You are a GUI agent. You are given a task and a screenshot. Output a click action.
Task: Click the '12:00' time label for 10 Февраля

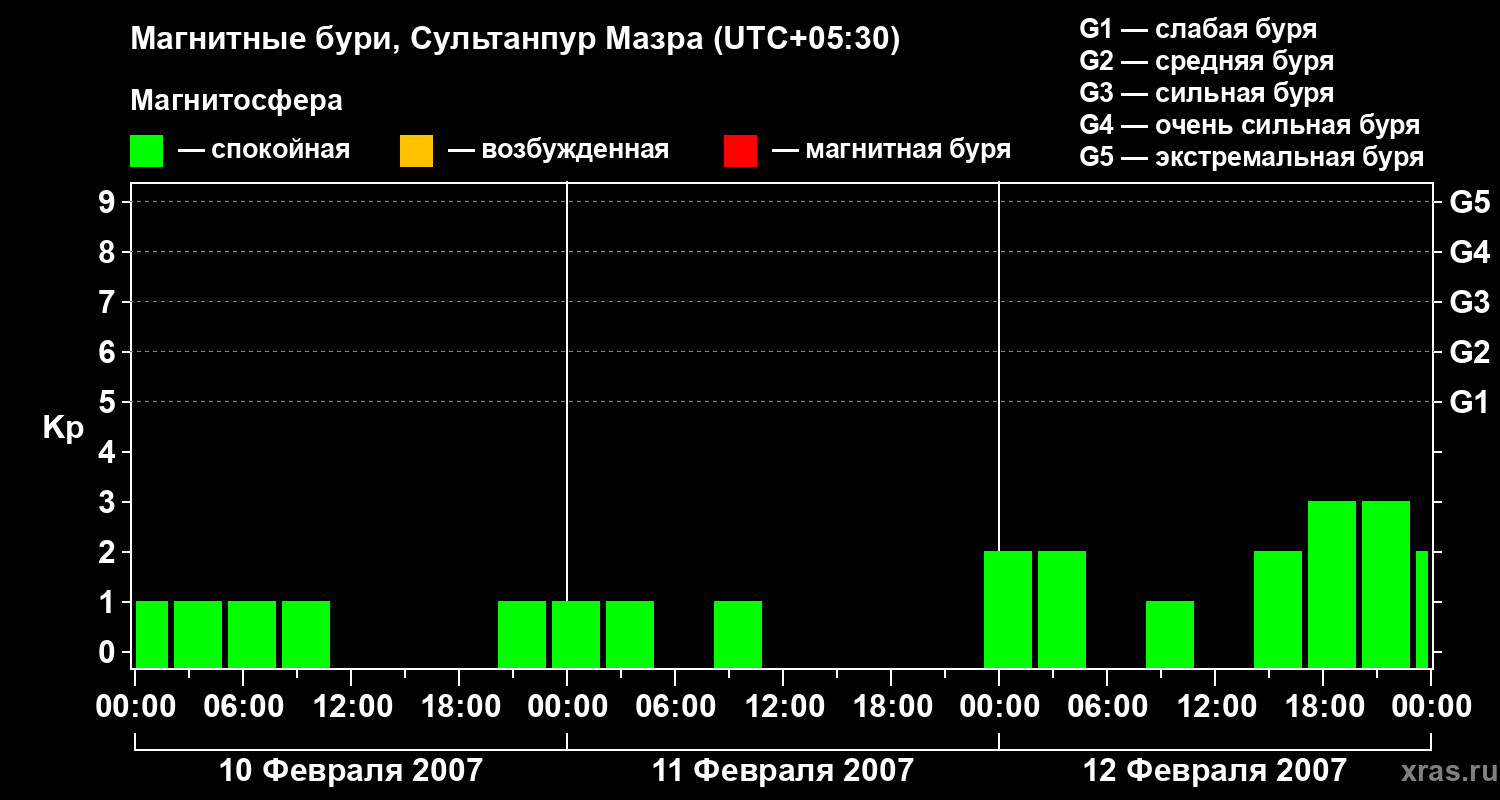[x=351, y=707]
